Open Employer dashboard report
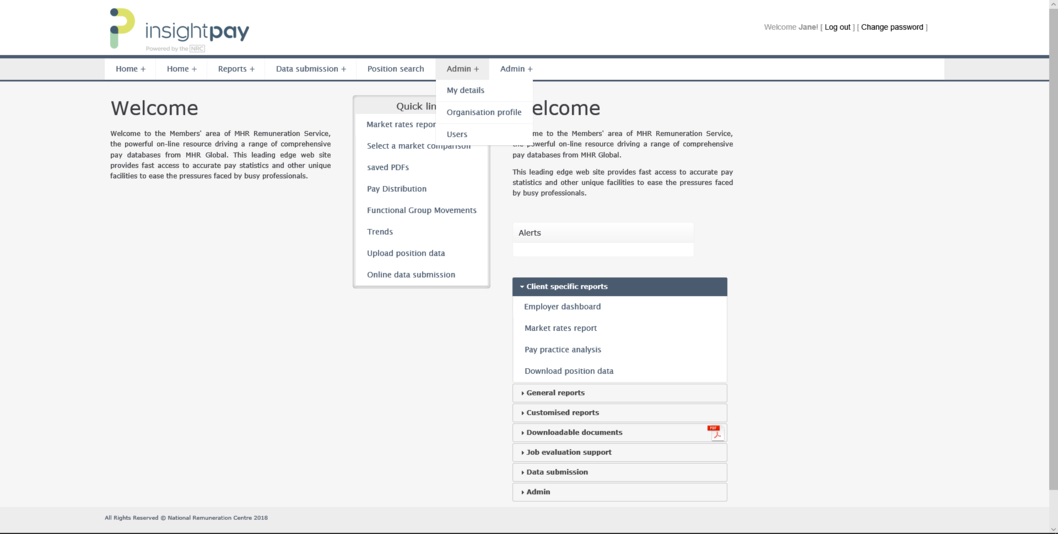Image resolution: width=1058 pixels, height=534 pixels. point(562,307)
